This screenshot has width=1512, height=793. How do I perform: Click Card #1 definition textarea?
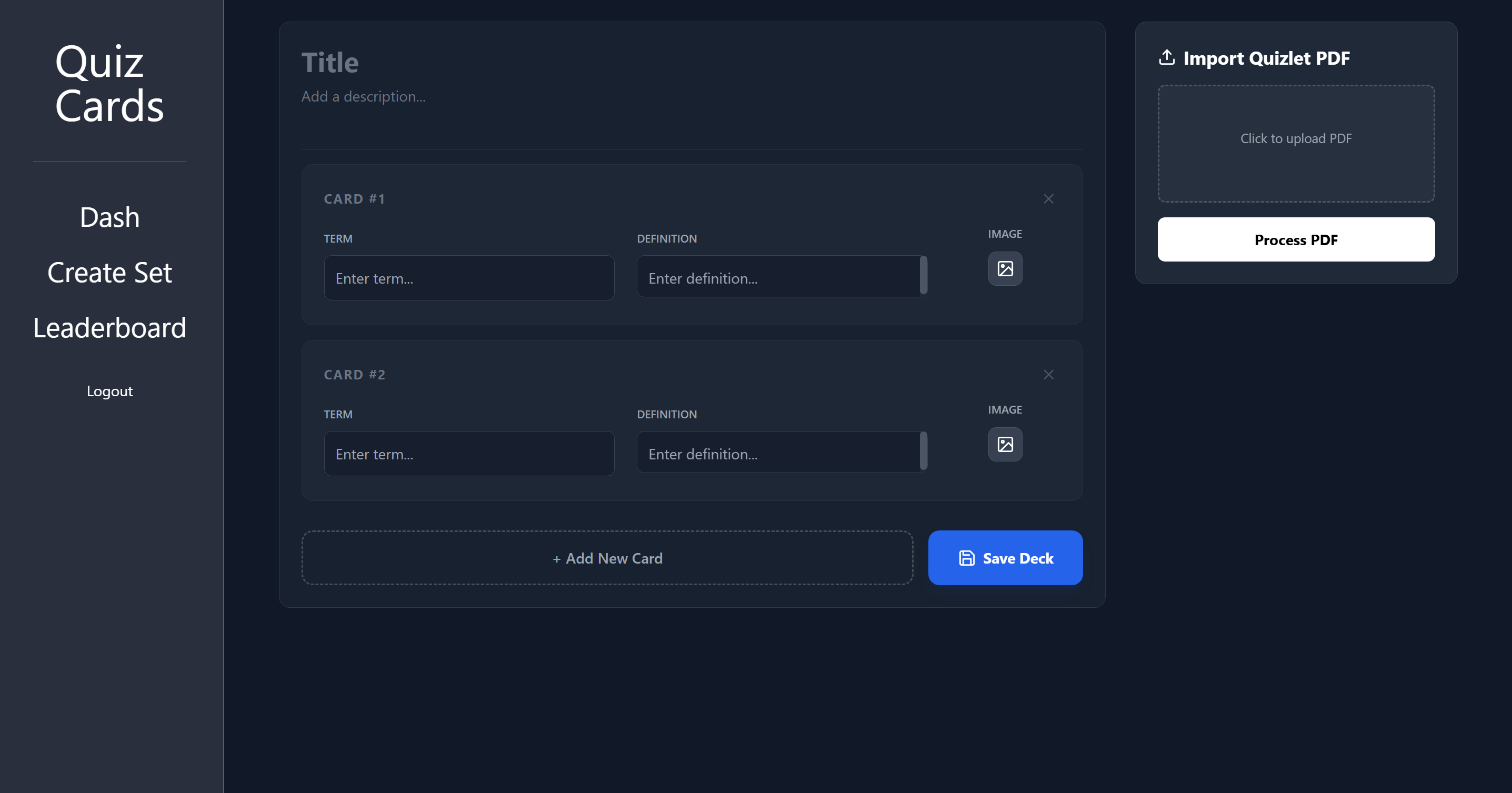pos(777,277)
